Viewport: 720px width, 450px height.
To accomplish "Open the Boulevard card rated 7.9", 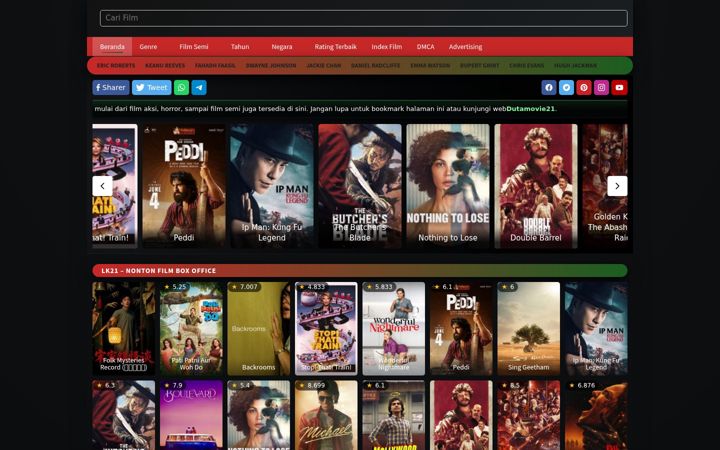I will point(191,415).
